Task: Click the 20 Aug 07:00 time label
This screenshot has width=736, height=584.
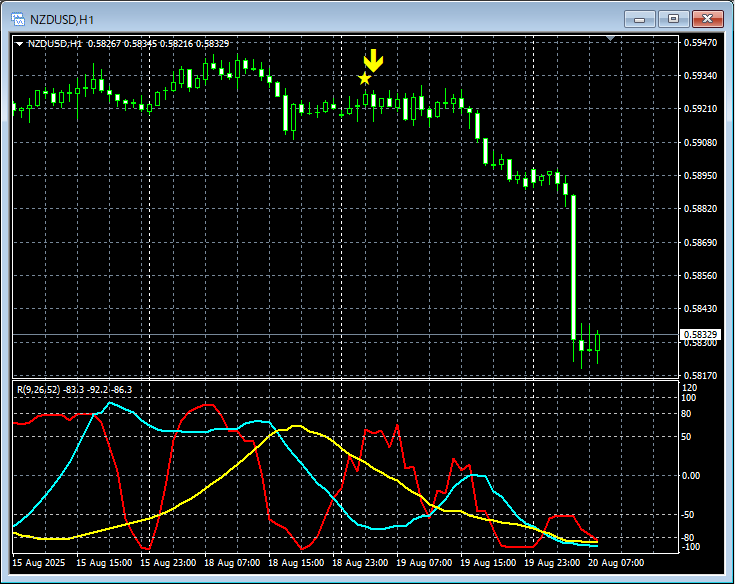Action: 616,562
